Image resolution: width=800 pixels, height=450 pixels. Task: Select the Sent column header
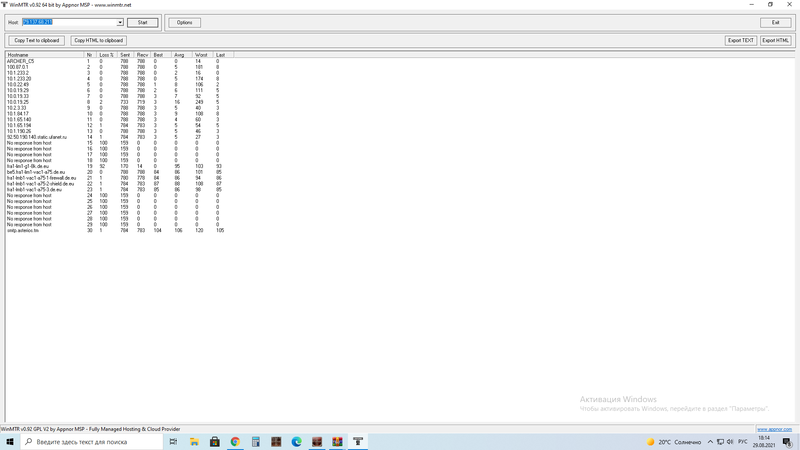126,55
